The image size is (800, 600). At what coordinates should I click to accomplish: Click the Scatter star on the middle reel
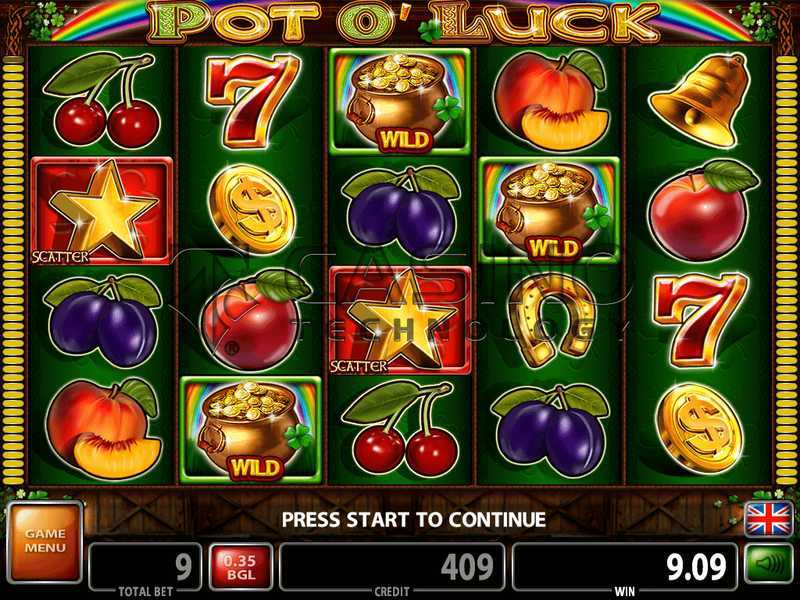(x=401, y=320)
